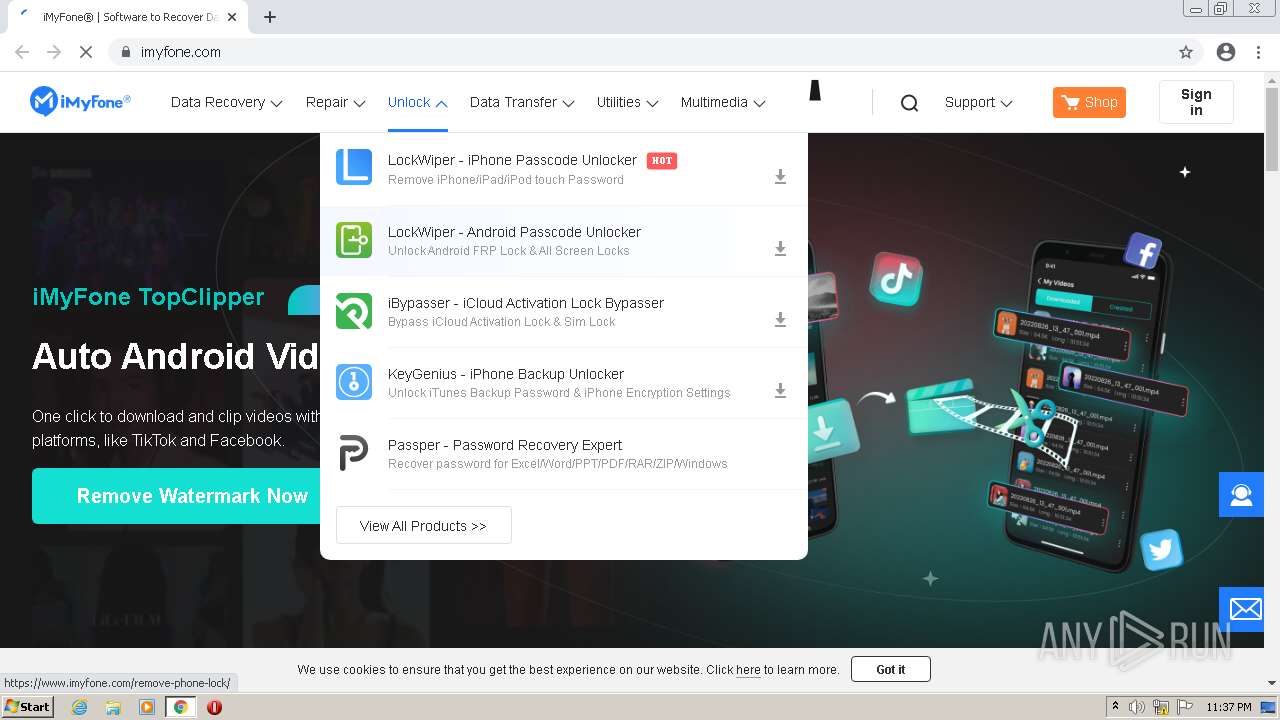Click the iBypasser product icon
Viewport: 1280px width, 720px height.
click(x=354, y=311)
